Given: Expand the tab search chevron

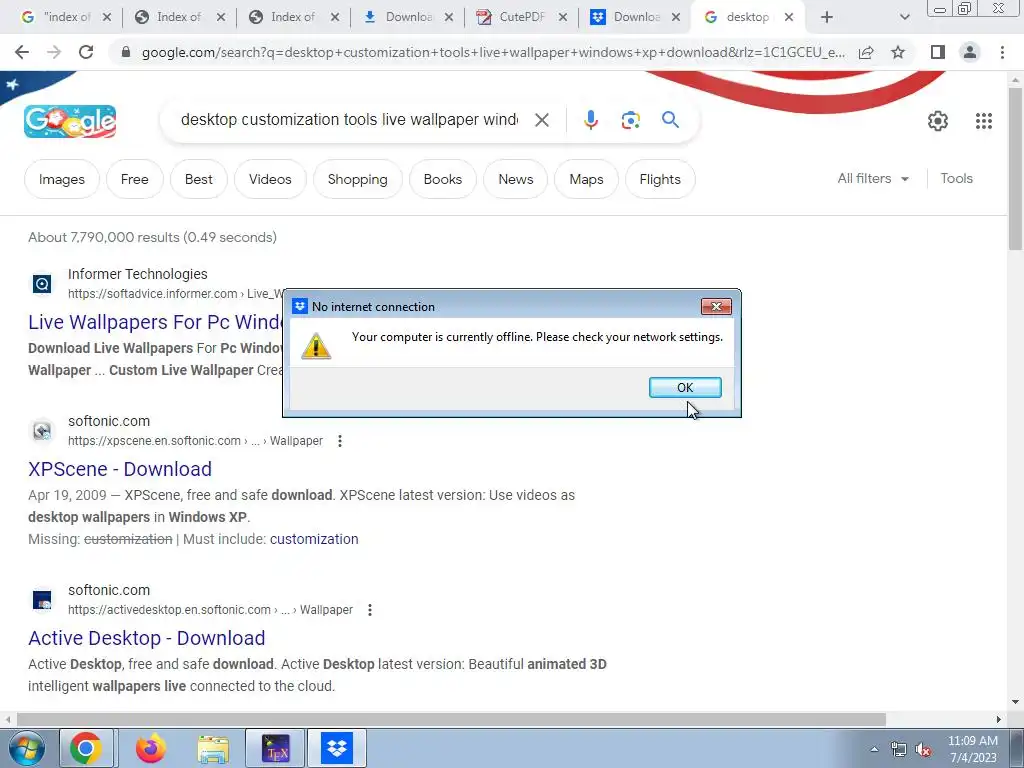Looking at the screenshot, I should [x=904, y=17].
